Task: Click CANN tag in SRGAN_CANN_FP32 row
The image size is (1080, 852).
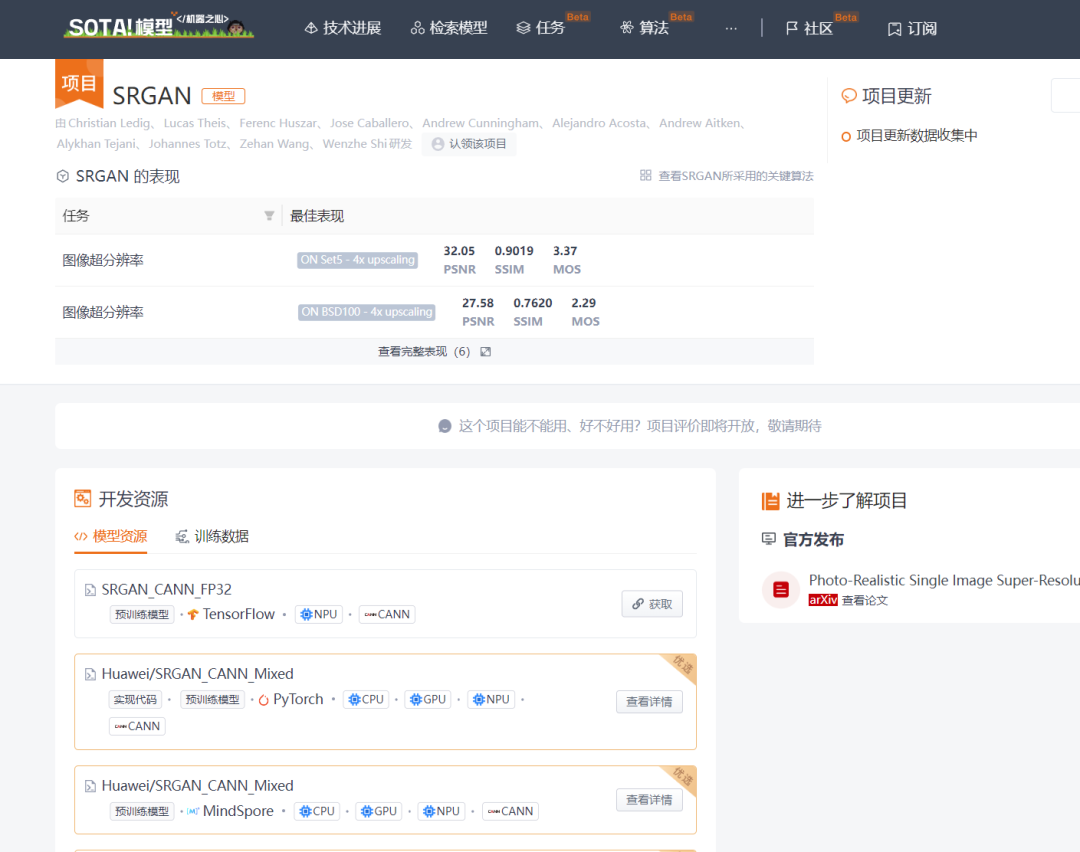Action: click(x=387, y=614)
